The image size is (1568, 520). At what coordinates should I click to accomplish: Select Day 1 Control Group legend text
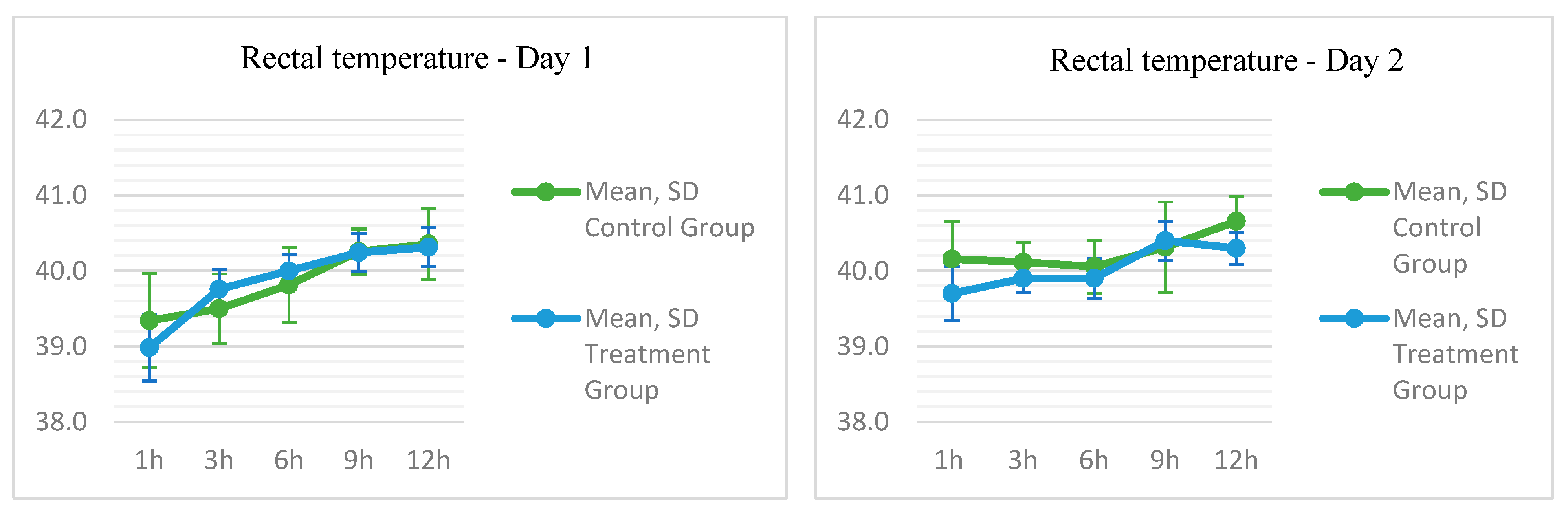[x=669, y=210]
